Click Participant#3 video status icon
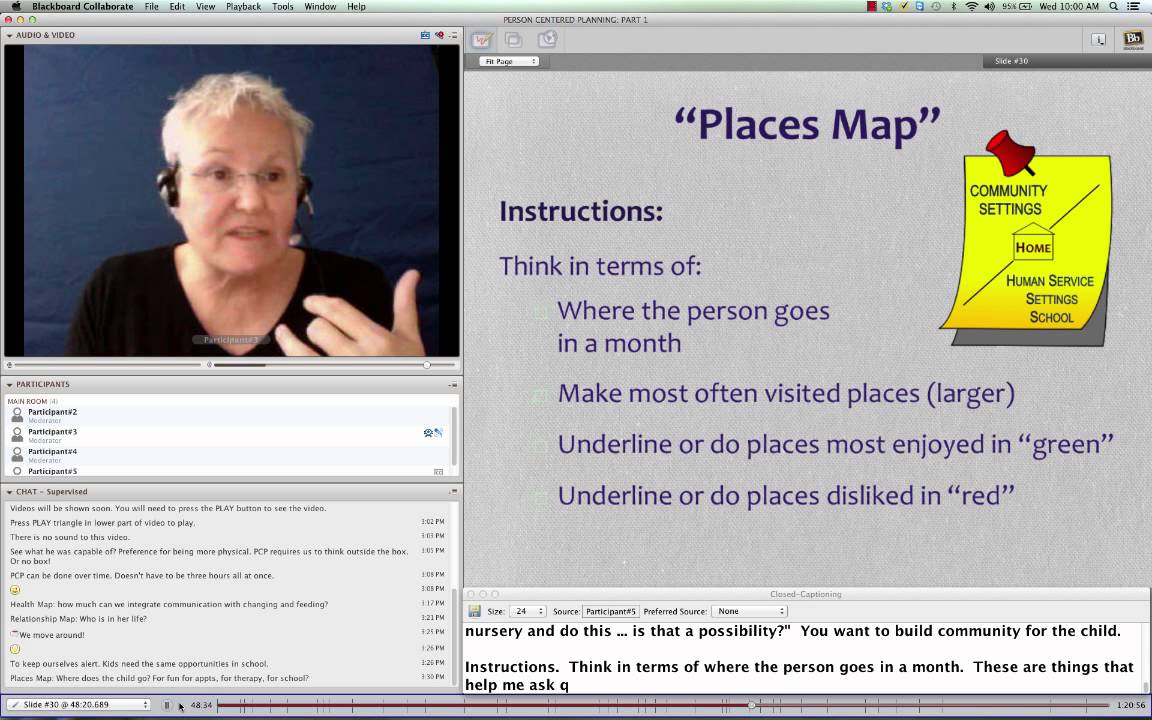The height and width of the screenshot is (720, 1152). (x=428, y=433)
